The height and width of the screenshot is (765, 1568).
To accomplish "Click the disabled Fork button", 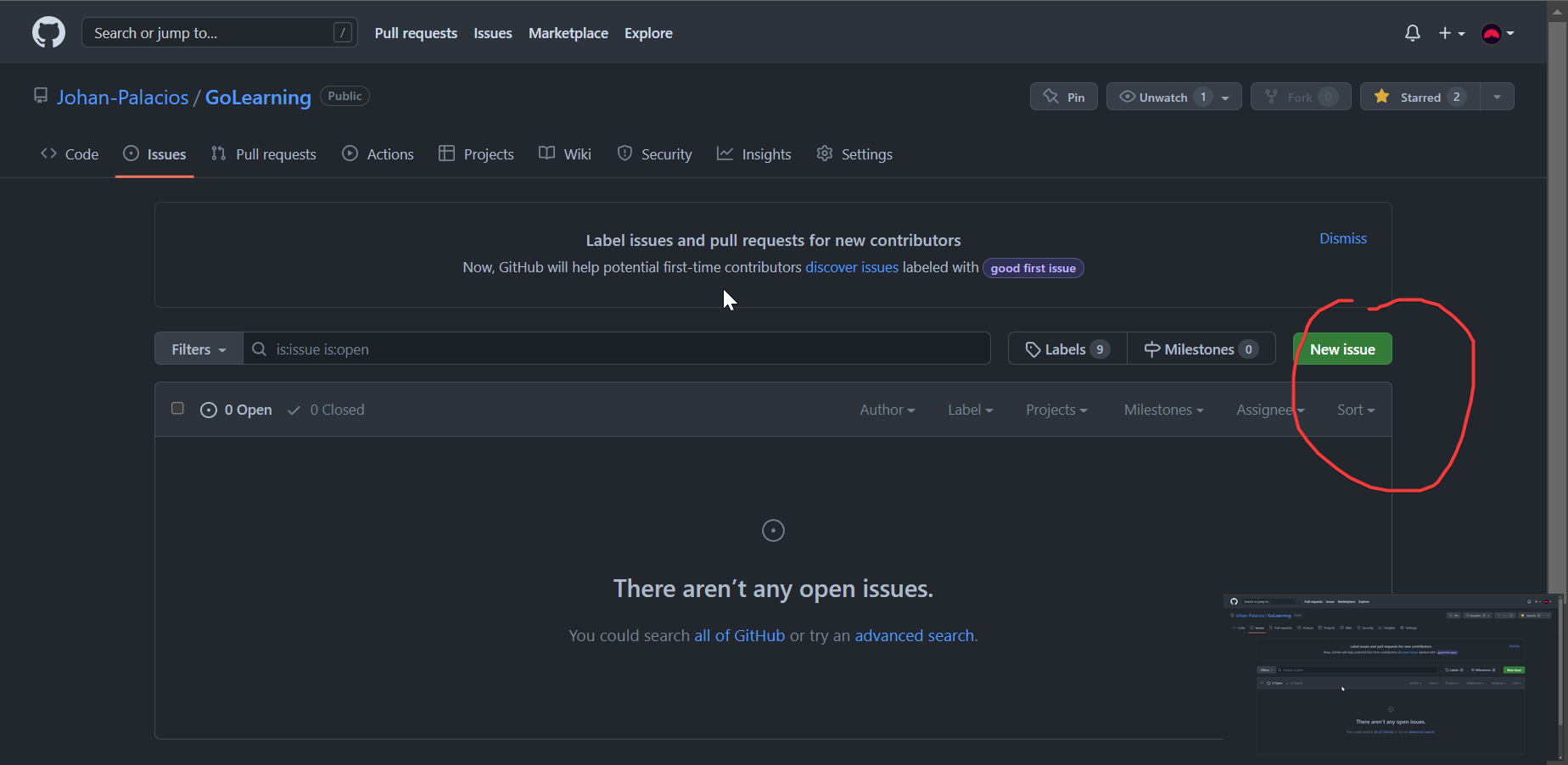I will tap(1301, 97).
